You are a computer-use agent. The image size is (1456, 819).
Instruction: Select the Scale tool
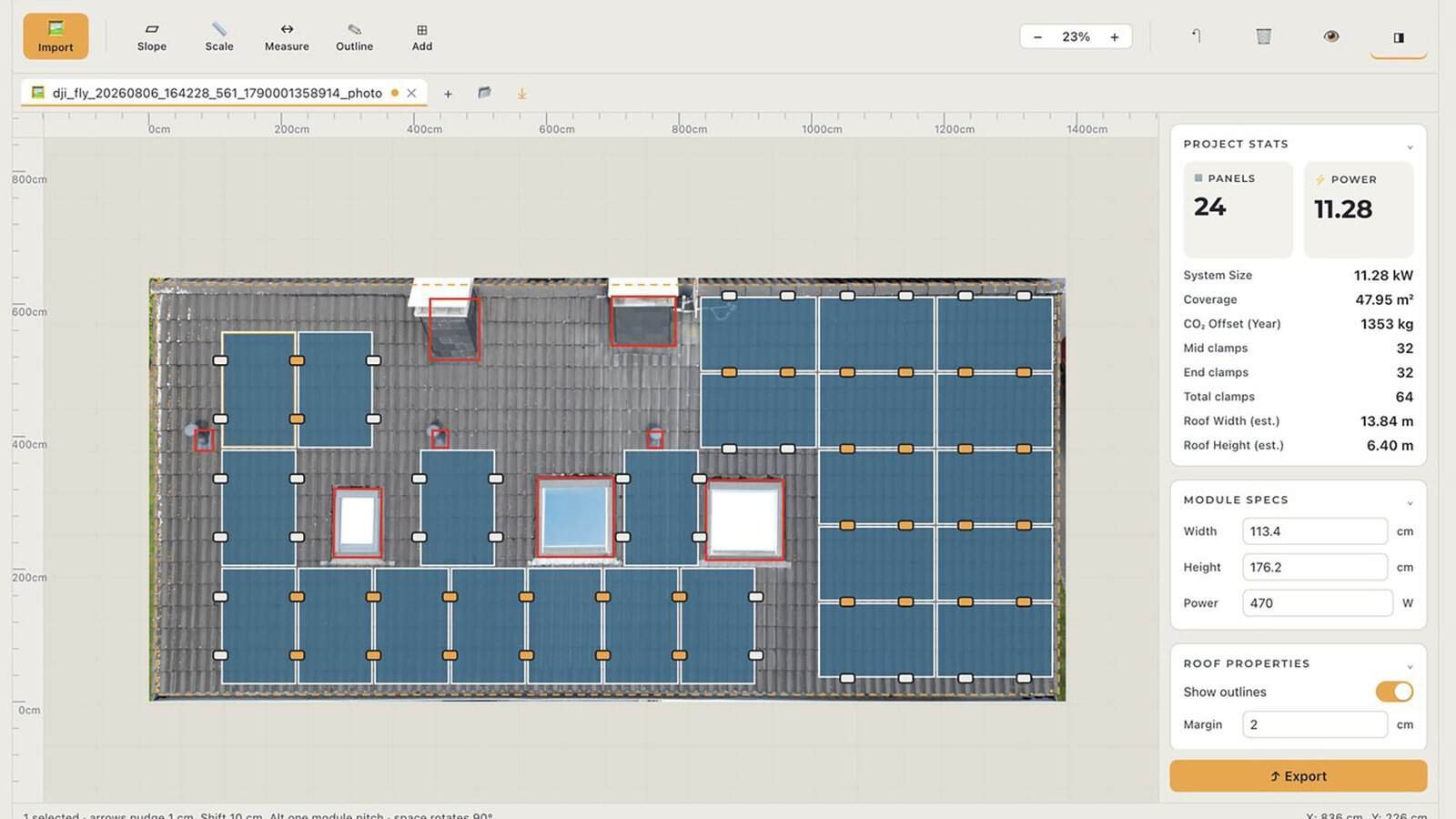pyautogui.click(x=219, y=37)
